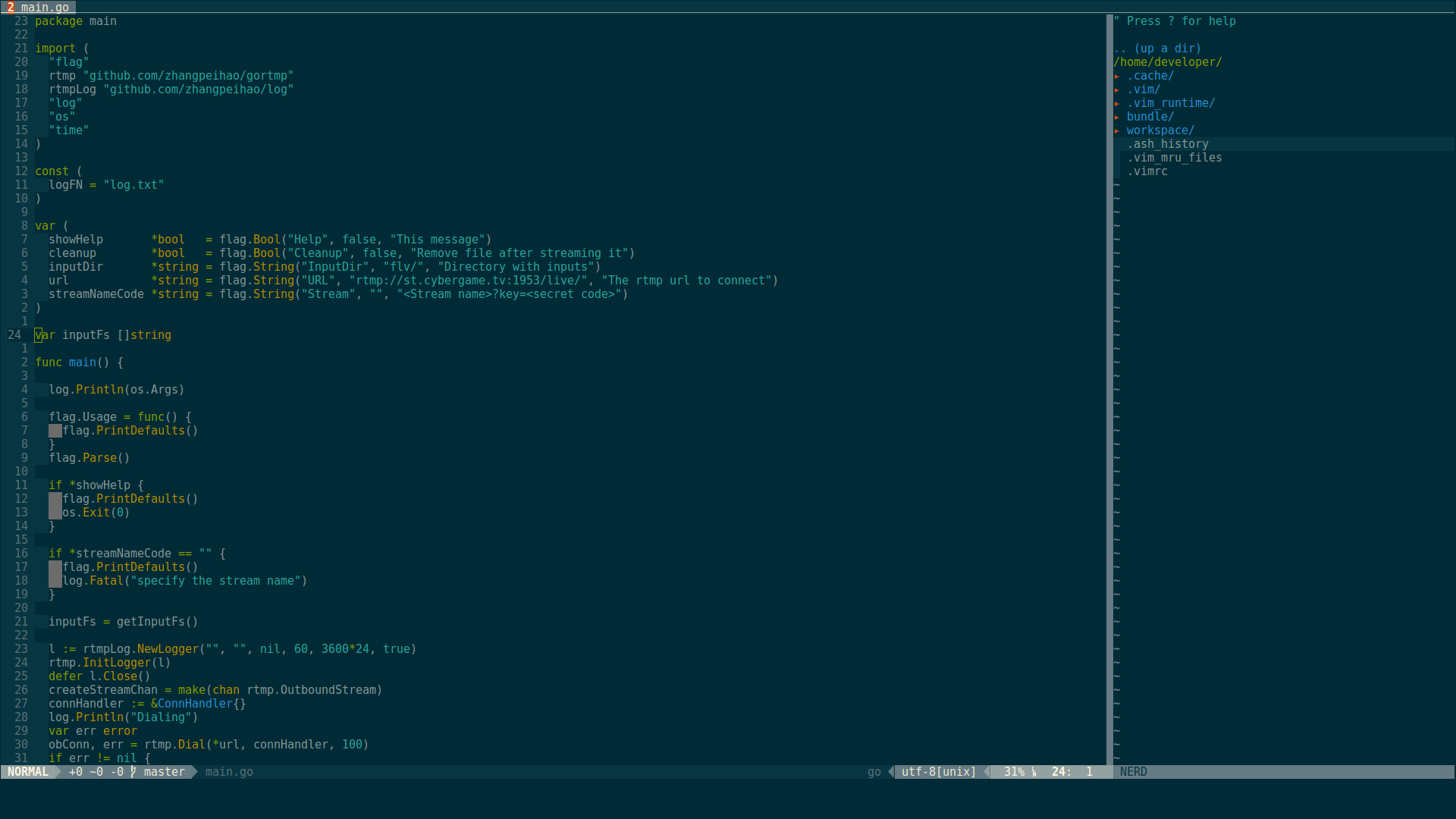Expand the .vim/ directory arrow
1456x819 pixels.
pyautogui.click(x=1117, y=90)
